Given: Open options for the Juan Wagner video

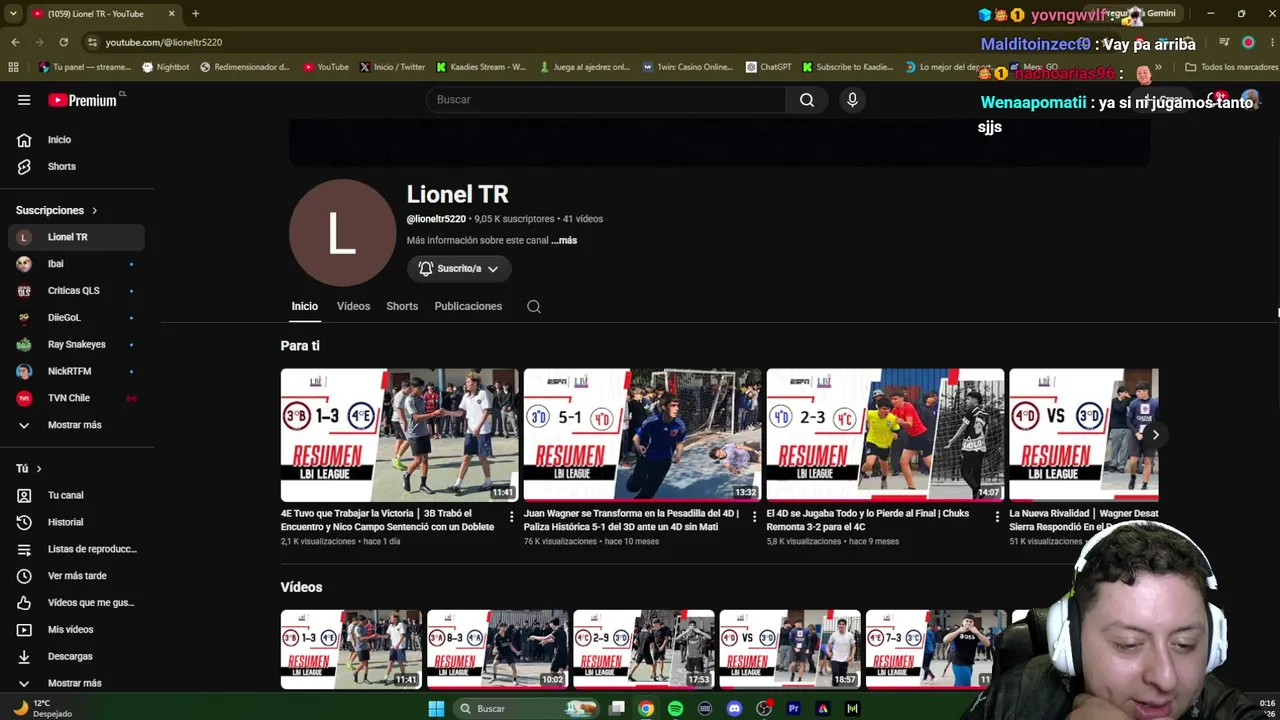Looking at the screenshot, I should click(x=755, y=517).
